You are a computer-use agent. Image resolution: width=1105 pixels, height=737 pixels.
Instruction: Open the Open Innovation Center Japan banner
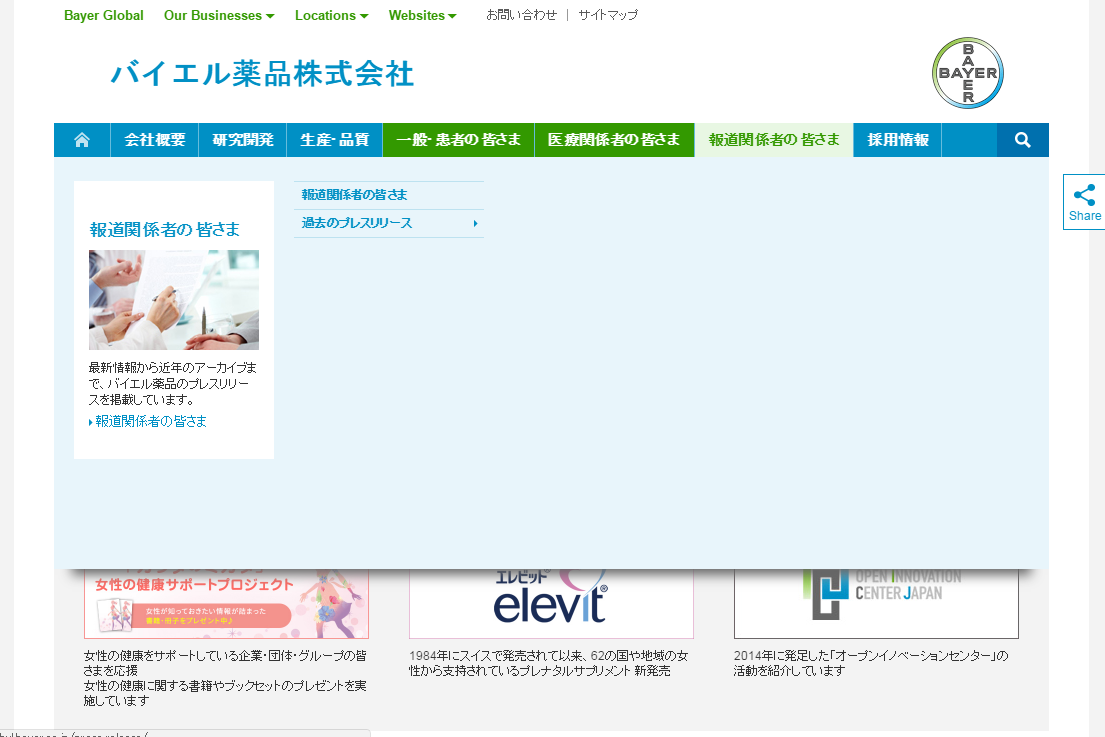coord(876,603)
